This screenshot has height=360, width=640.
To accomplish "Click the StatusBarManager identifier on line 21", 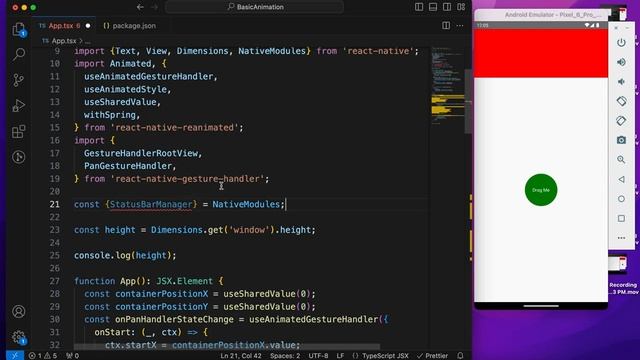I will [x=151, y=204].
